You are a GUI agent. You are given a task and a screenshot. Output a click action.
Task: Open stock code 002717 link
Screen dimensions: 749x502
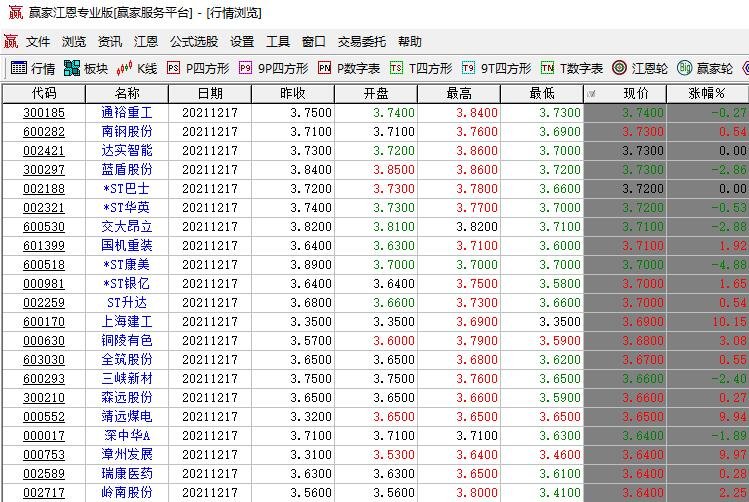tap(44, 492)
